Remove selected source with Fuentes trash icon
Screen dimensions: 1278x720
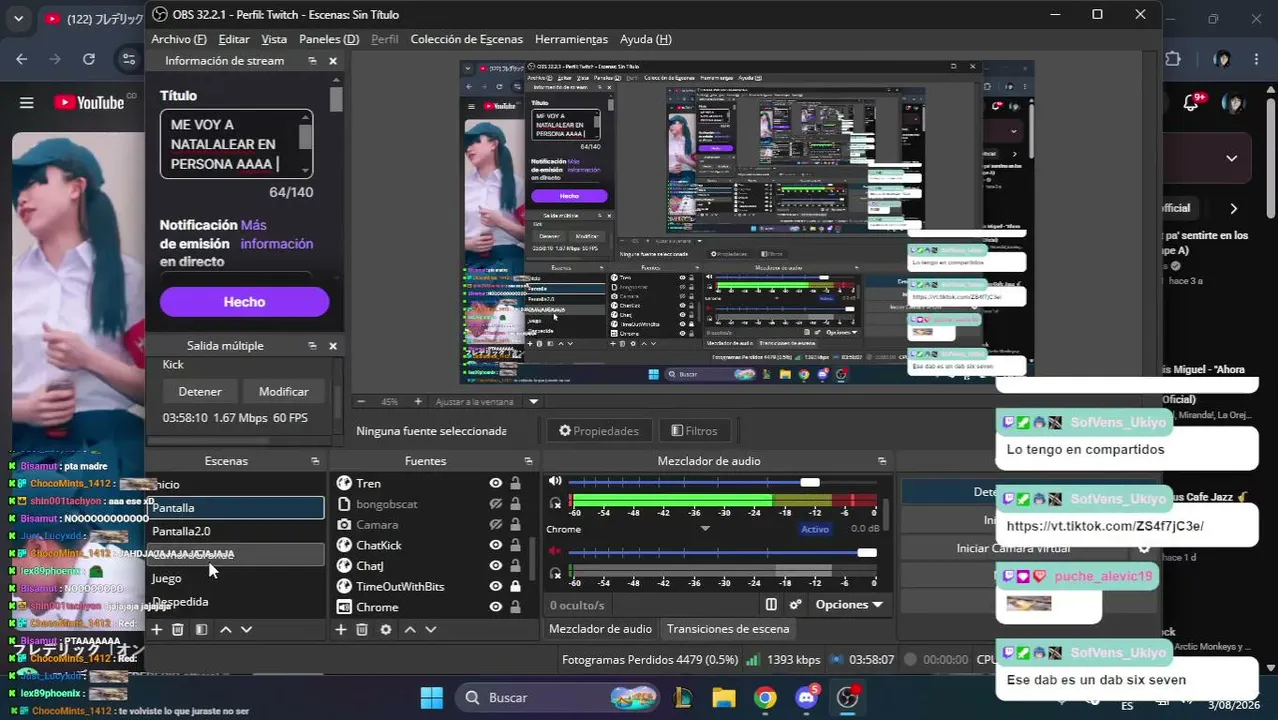click(362, 629)
